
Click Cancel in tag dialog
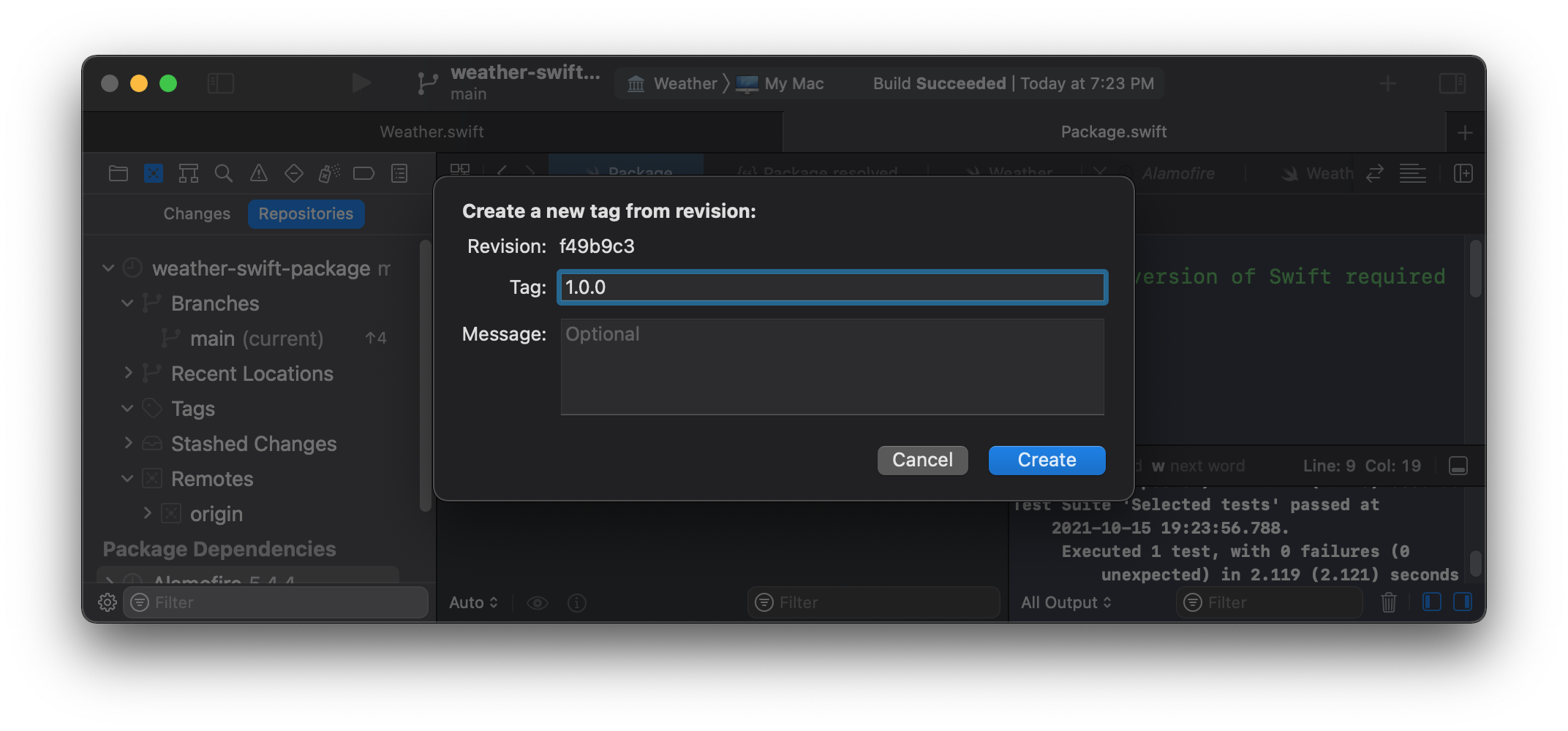922,460
